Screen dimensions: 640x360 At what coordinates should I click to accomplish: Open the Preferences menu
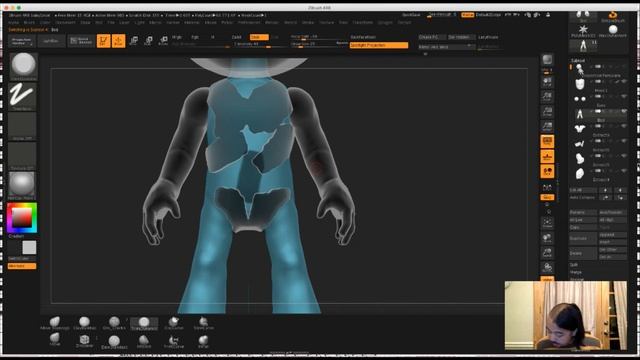(249, 22)
